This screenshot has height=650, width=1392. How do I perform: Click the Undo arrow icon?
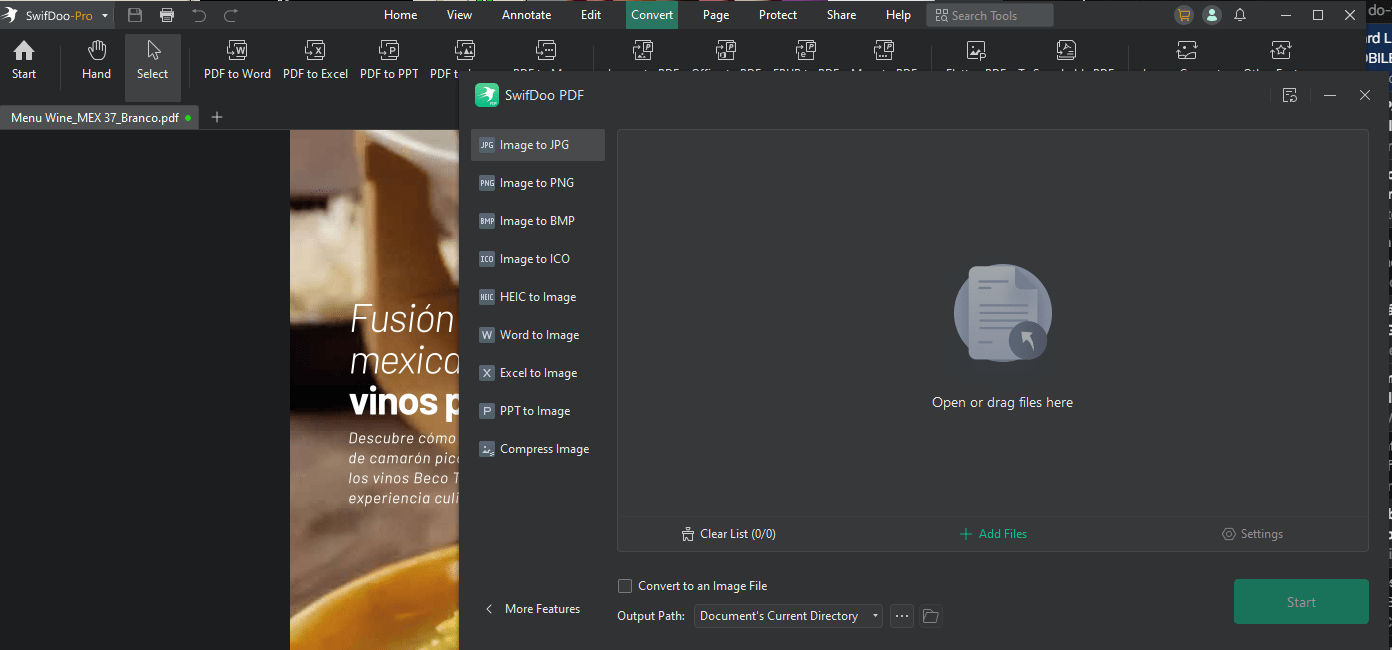[199, 15]
